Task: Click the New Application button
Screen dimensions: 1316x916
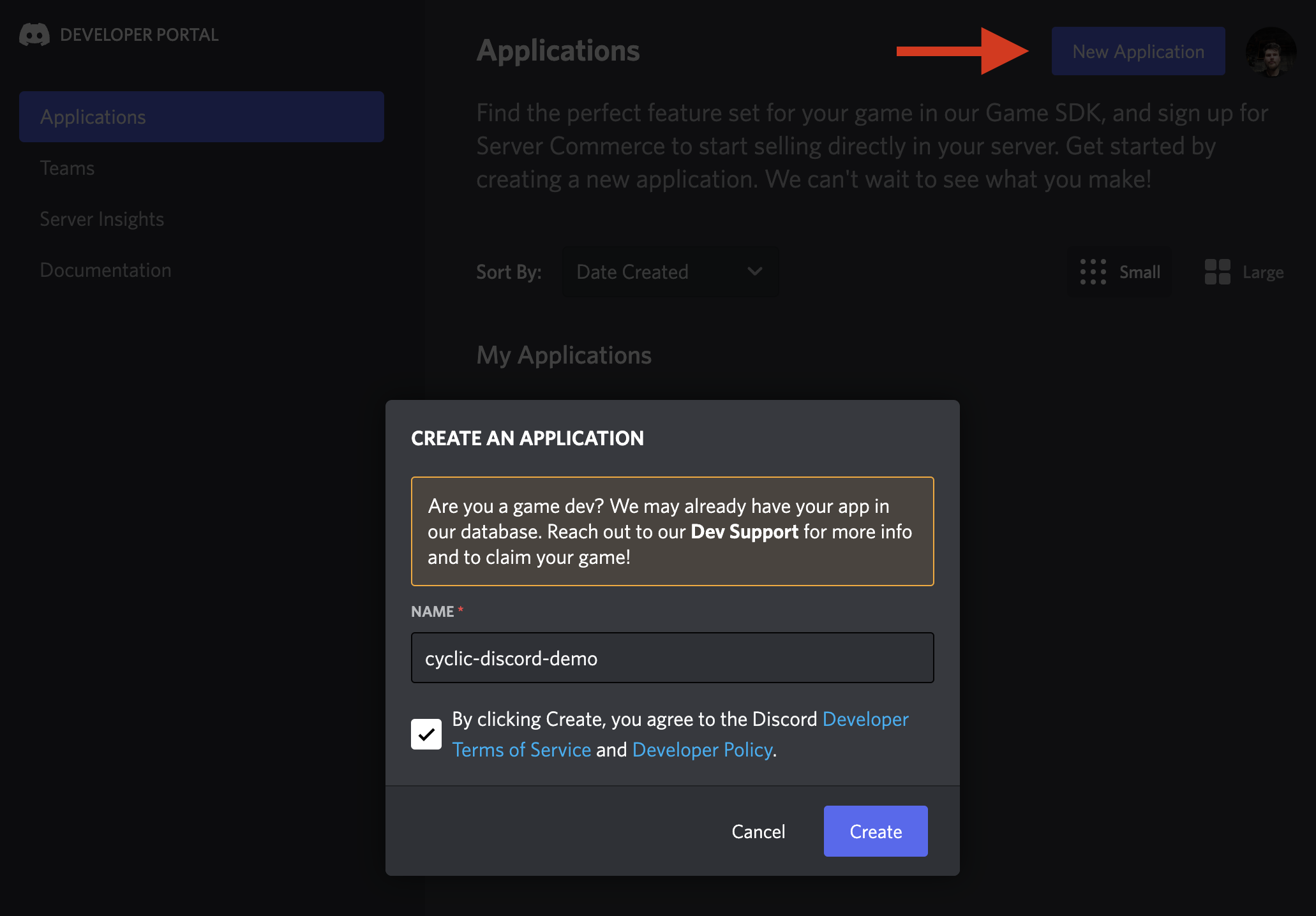Action: tap(1138, 51)
